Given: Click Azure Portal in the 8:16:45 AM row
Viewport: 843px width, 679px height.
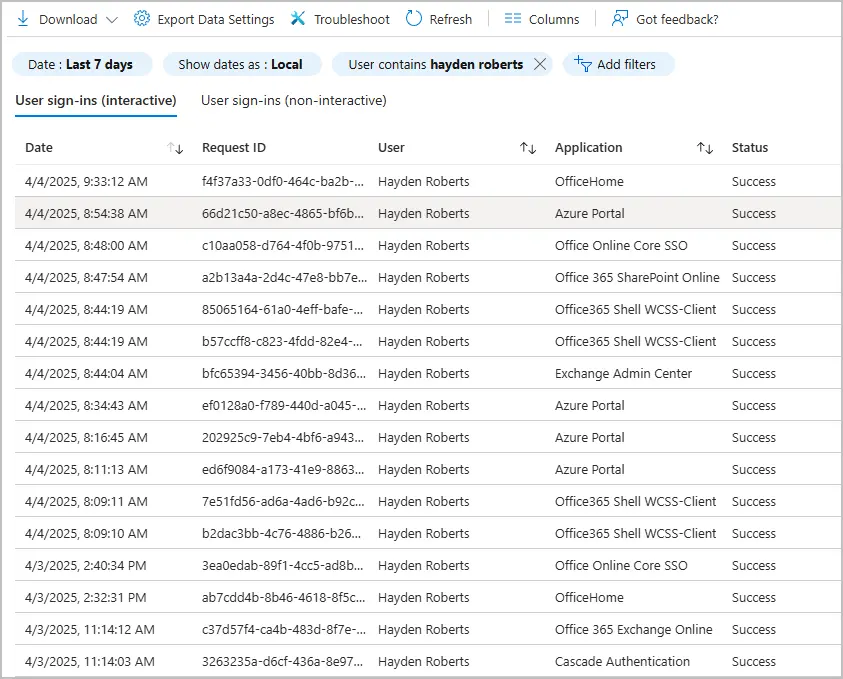Looking at the screenshot, I should tap(590, 438).
